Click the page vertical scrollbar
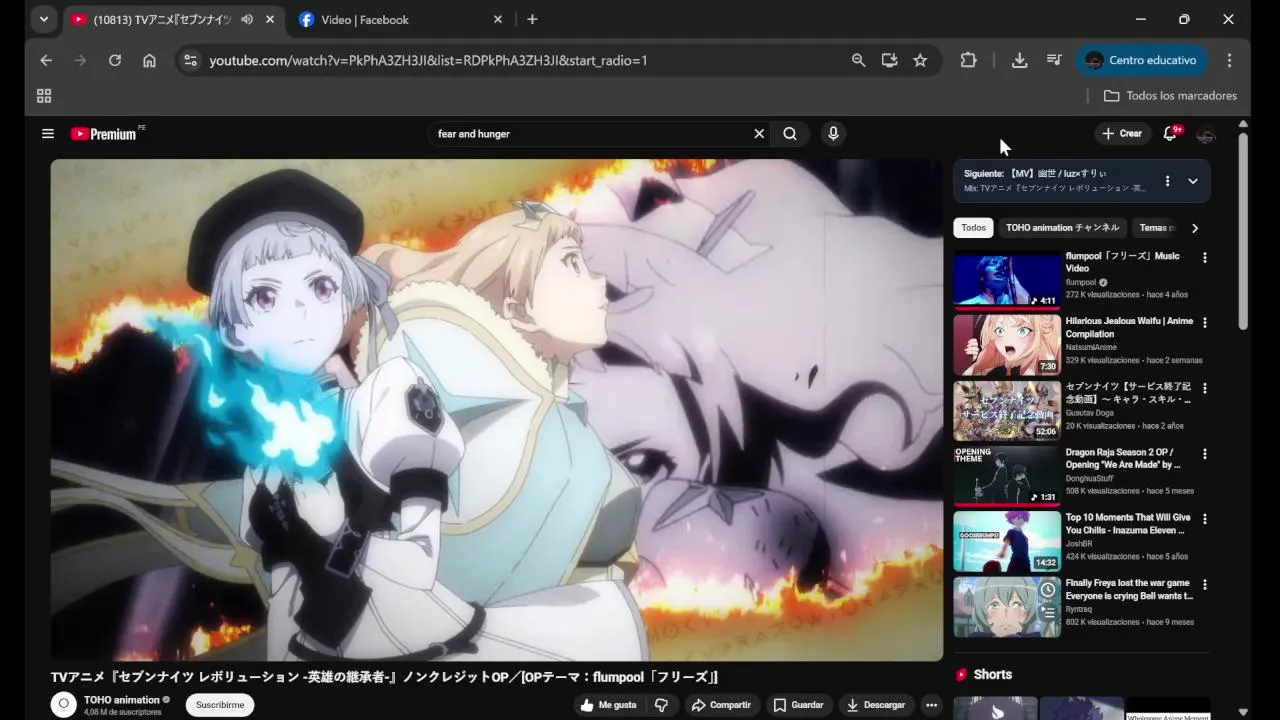Image resolution: width=1280 pixels, height=720 pixels. click(x=1243, y=230)
